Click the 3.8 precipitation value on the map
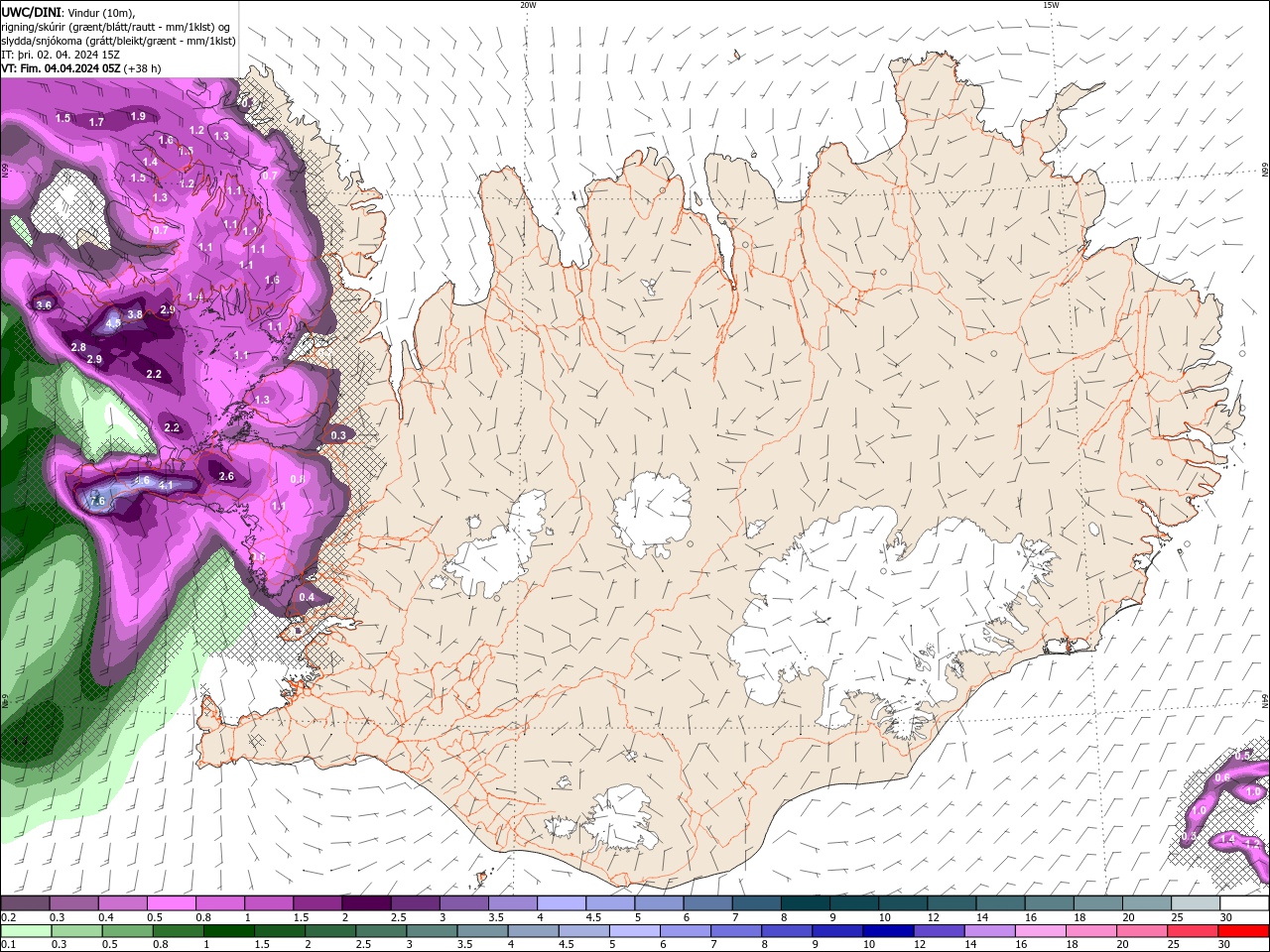The height and width of the screenshot is (952, 1270). pyautogui.click(x=136, y=314)
